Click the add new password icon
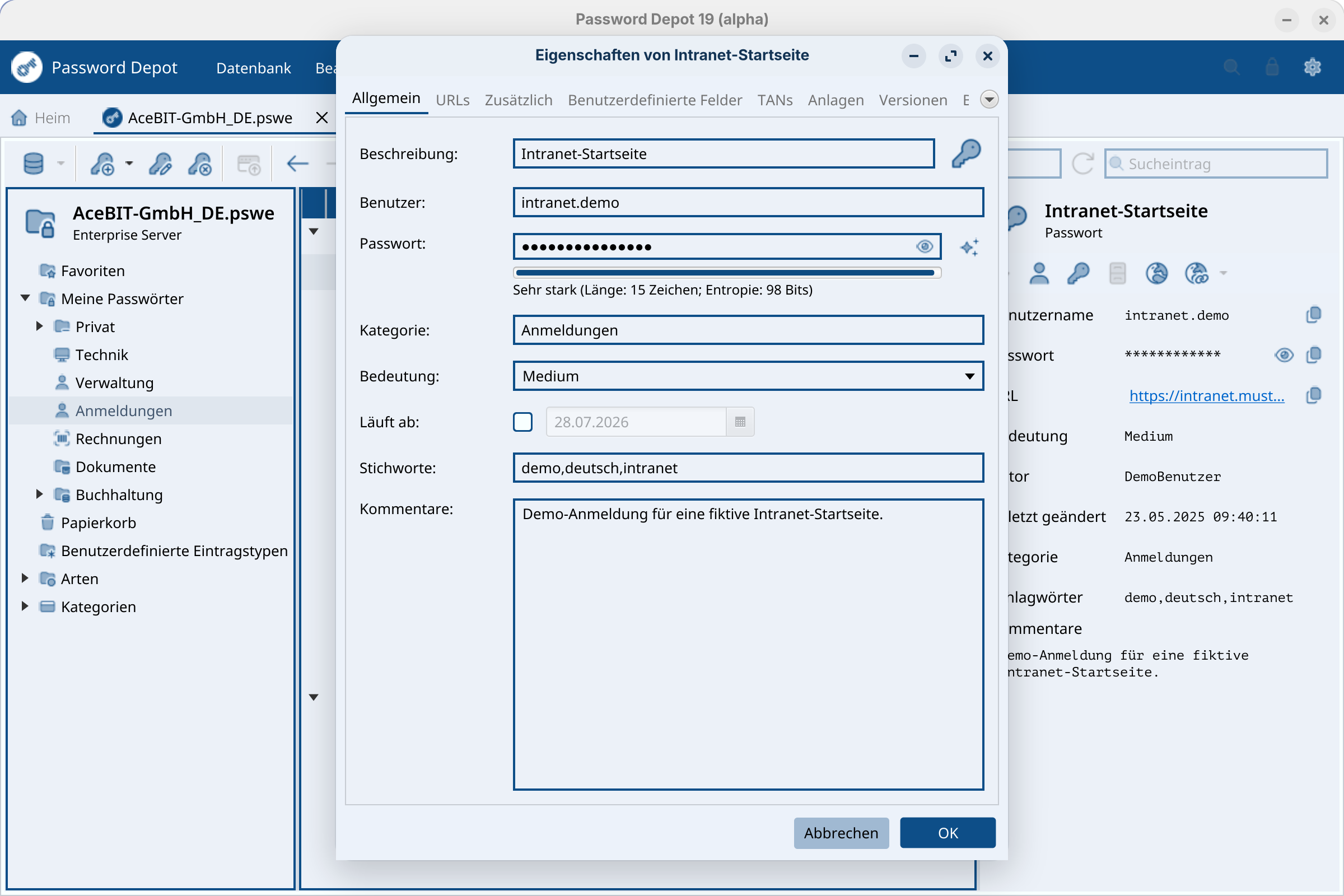Image resolution: width=1344 pixels, height=896 pixels. pyautogui.click(x=103, y=164)
